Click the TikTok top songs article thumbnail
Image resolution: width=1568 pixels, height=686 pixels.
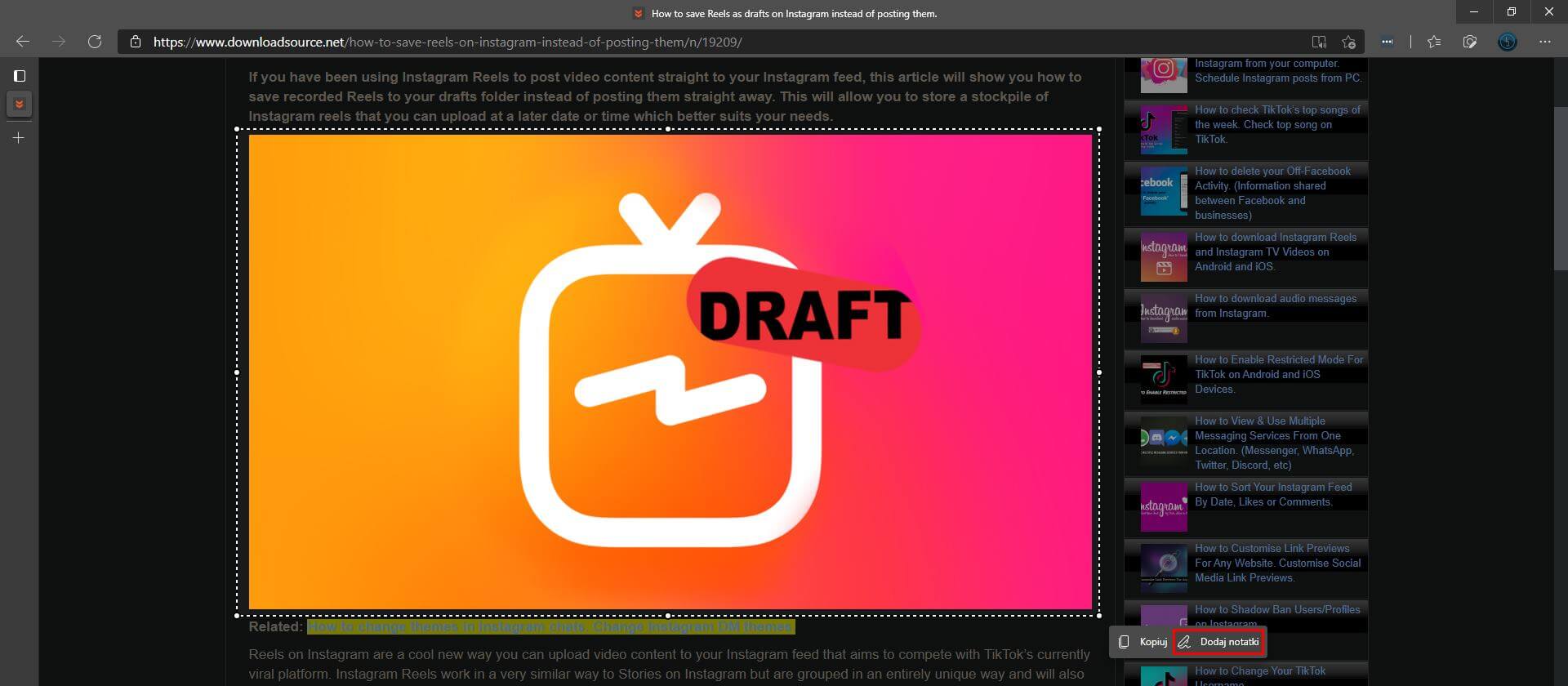[1164, 130]
